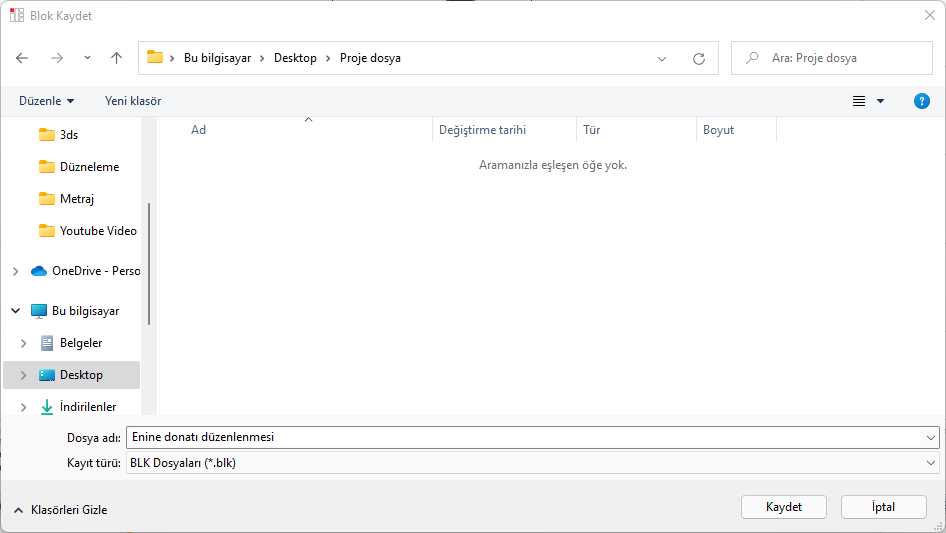Expand the OneDrive tree node

pyautogui.click(x=16, y=272)
